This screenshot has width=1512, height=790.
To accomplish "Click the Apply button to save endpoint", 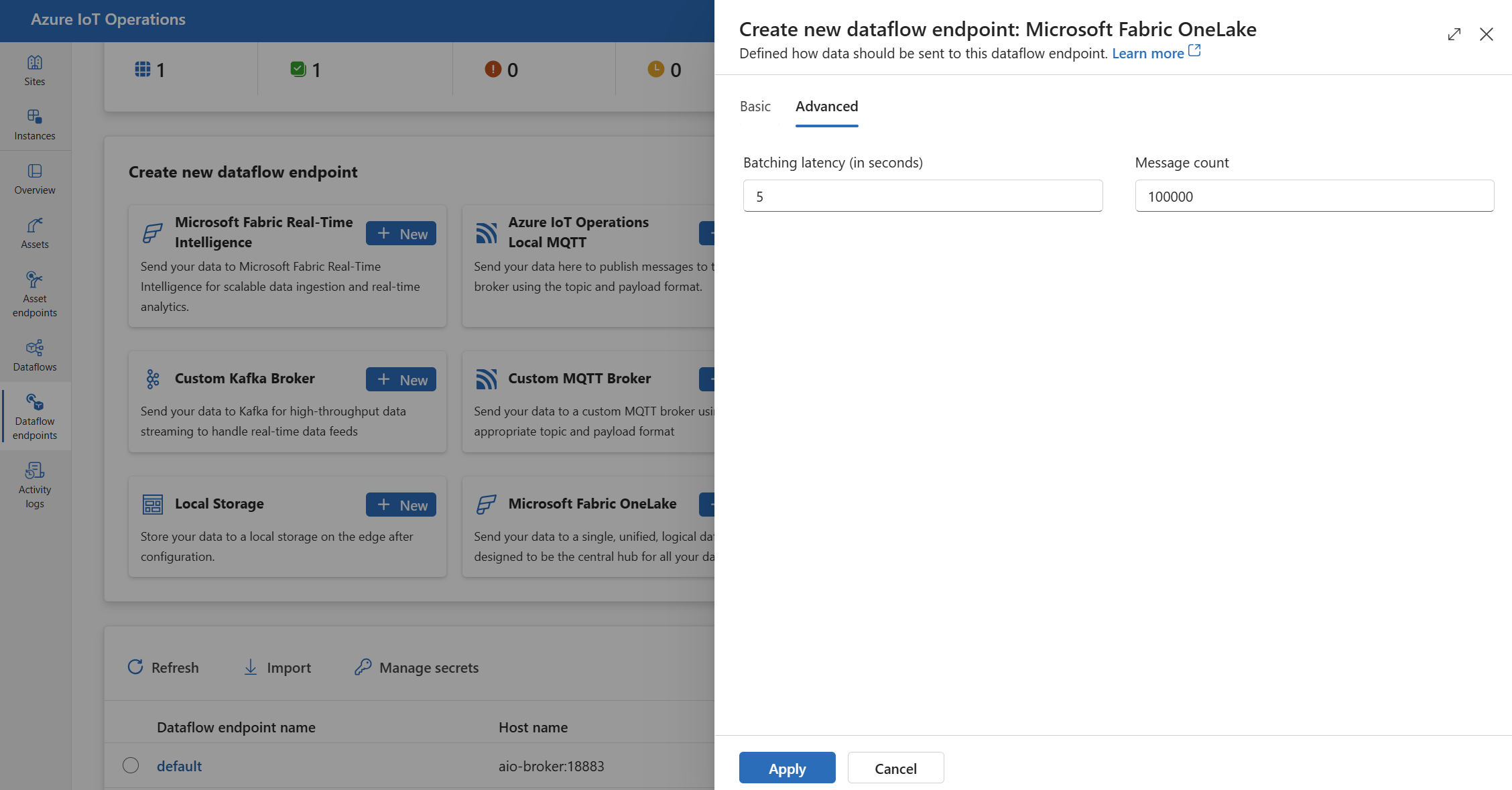I will 787,768.
